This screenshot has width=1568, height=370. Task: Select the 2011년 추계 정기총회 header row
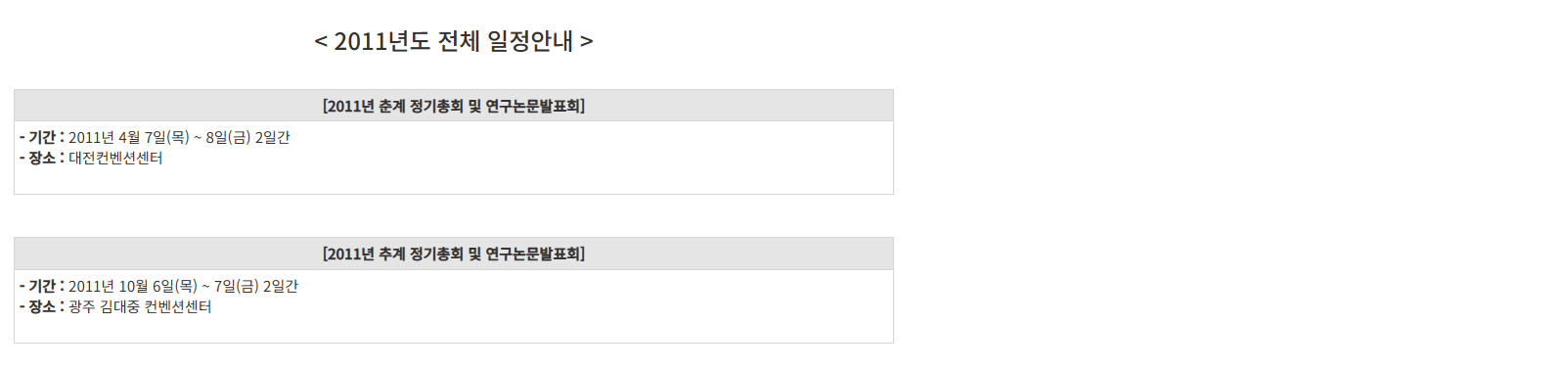pyautogui.click(x=454, y=254)
